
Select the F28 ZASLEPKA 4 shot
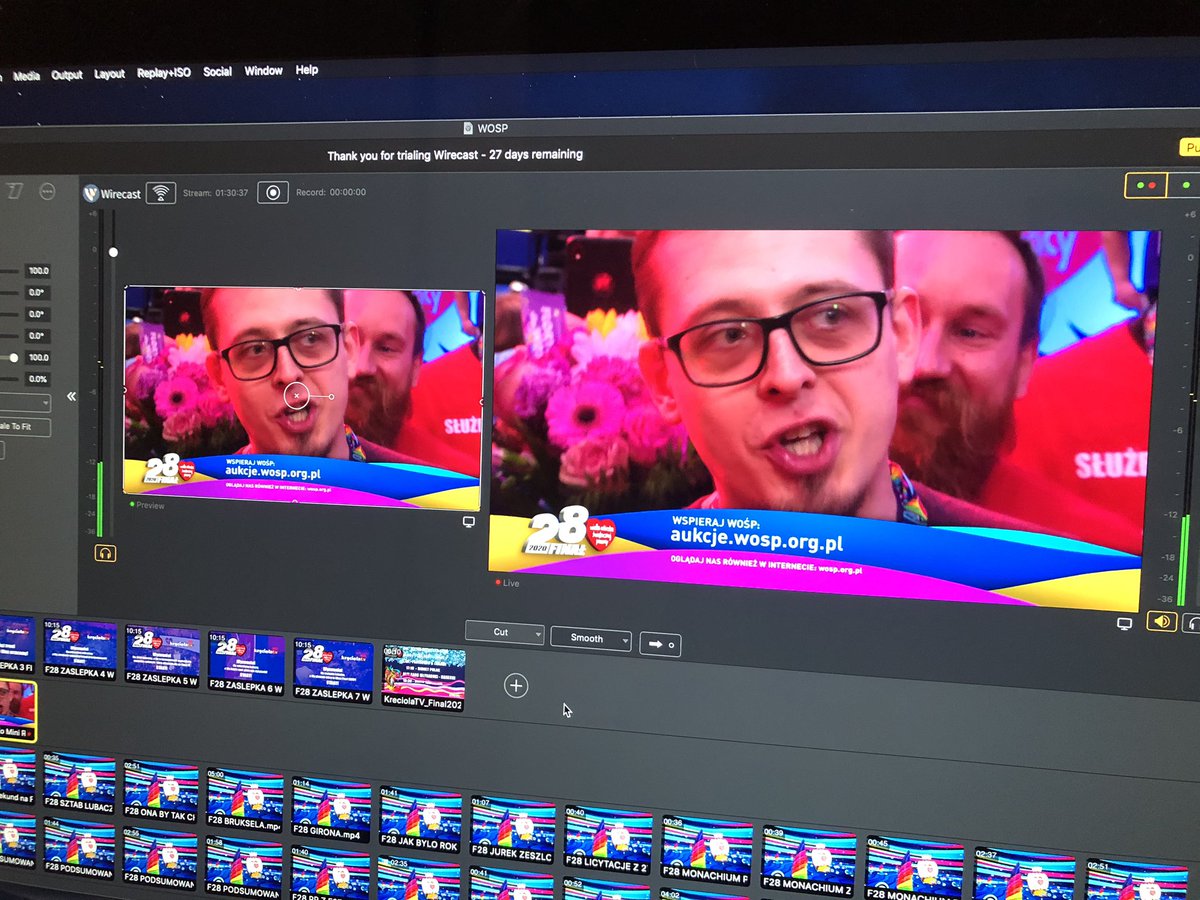pyautogui.click(x=79, y=650)
